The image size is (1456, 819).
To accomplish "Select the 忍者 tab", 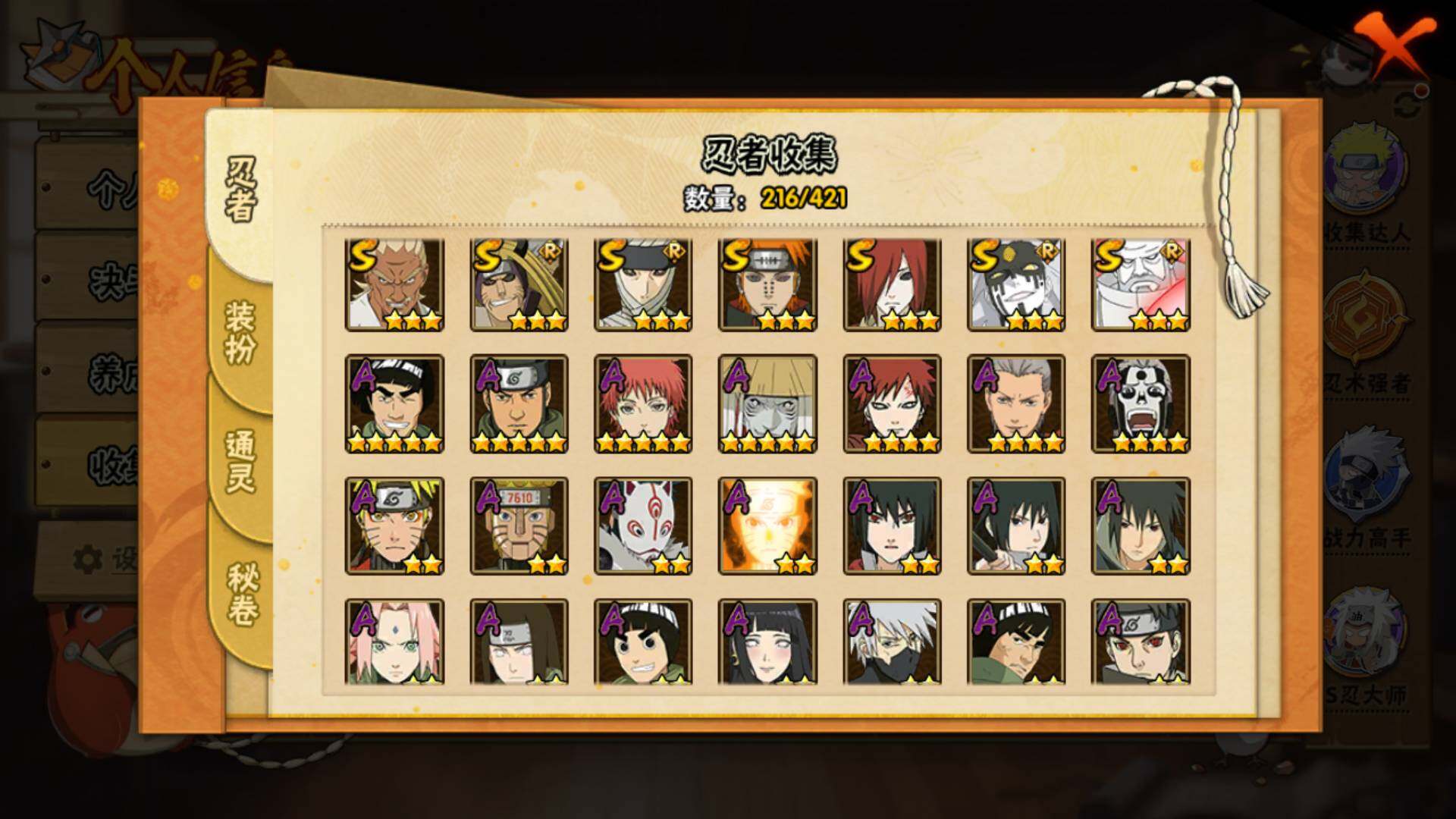I will (x=240, y=188).
